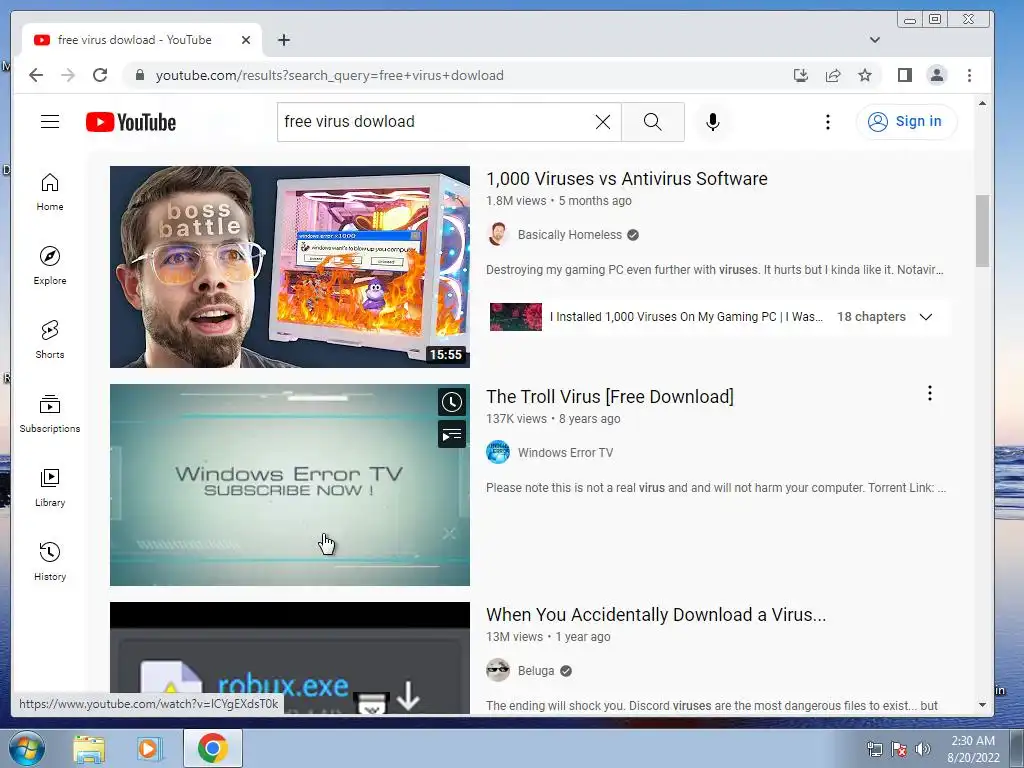1024x768 pixels.
Task: Click 'I Installed 1,000 Viruses On My Gaming PC' chapter text
Action: 686,317
